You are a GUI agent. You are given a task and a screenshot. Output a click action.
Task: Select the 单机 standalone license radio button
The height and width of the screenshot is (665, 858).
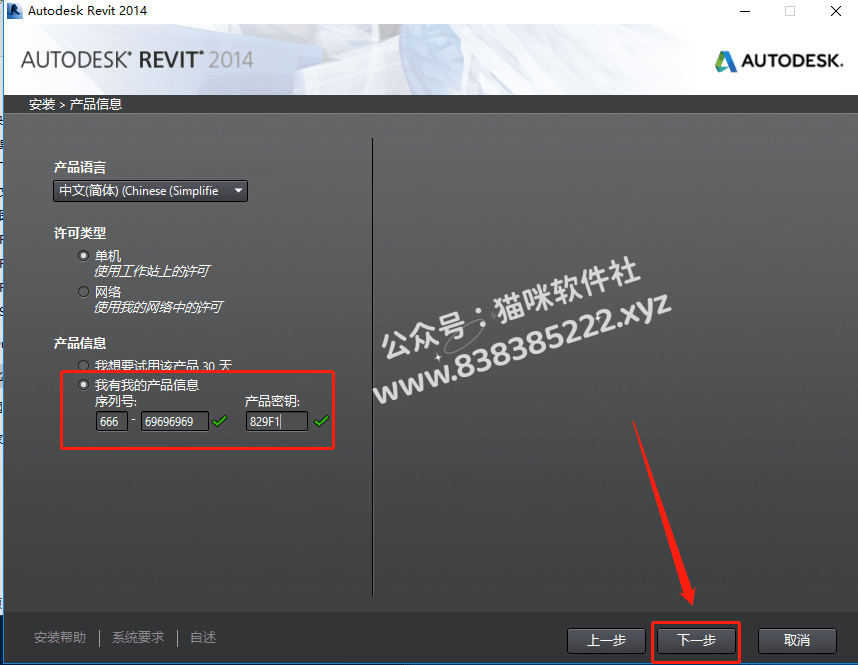pos(83,256)
